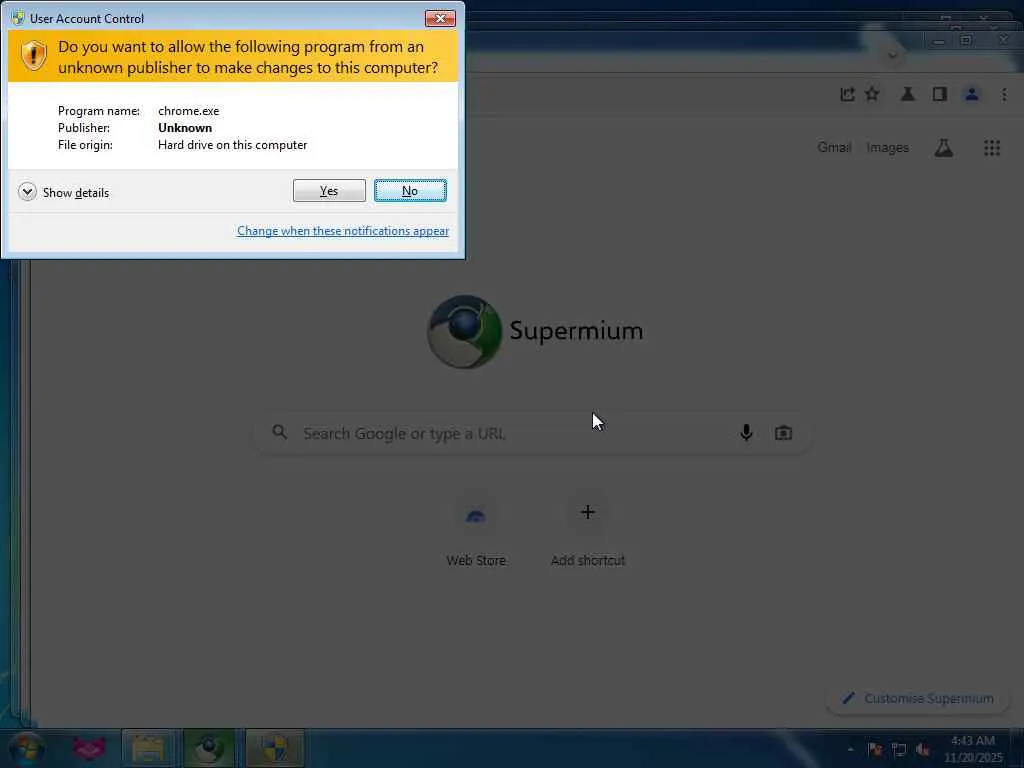Click the Search Google or type a URL box

532,433
